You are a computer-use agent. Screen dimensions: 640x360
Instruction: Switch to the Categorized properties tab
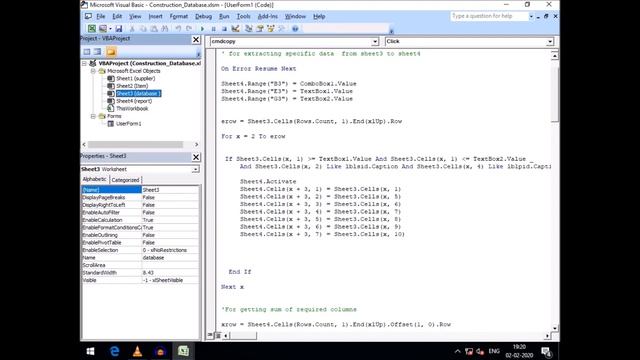point(125,180)
